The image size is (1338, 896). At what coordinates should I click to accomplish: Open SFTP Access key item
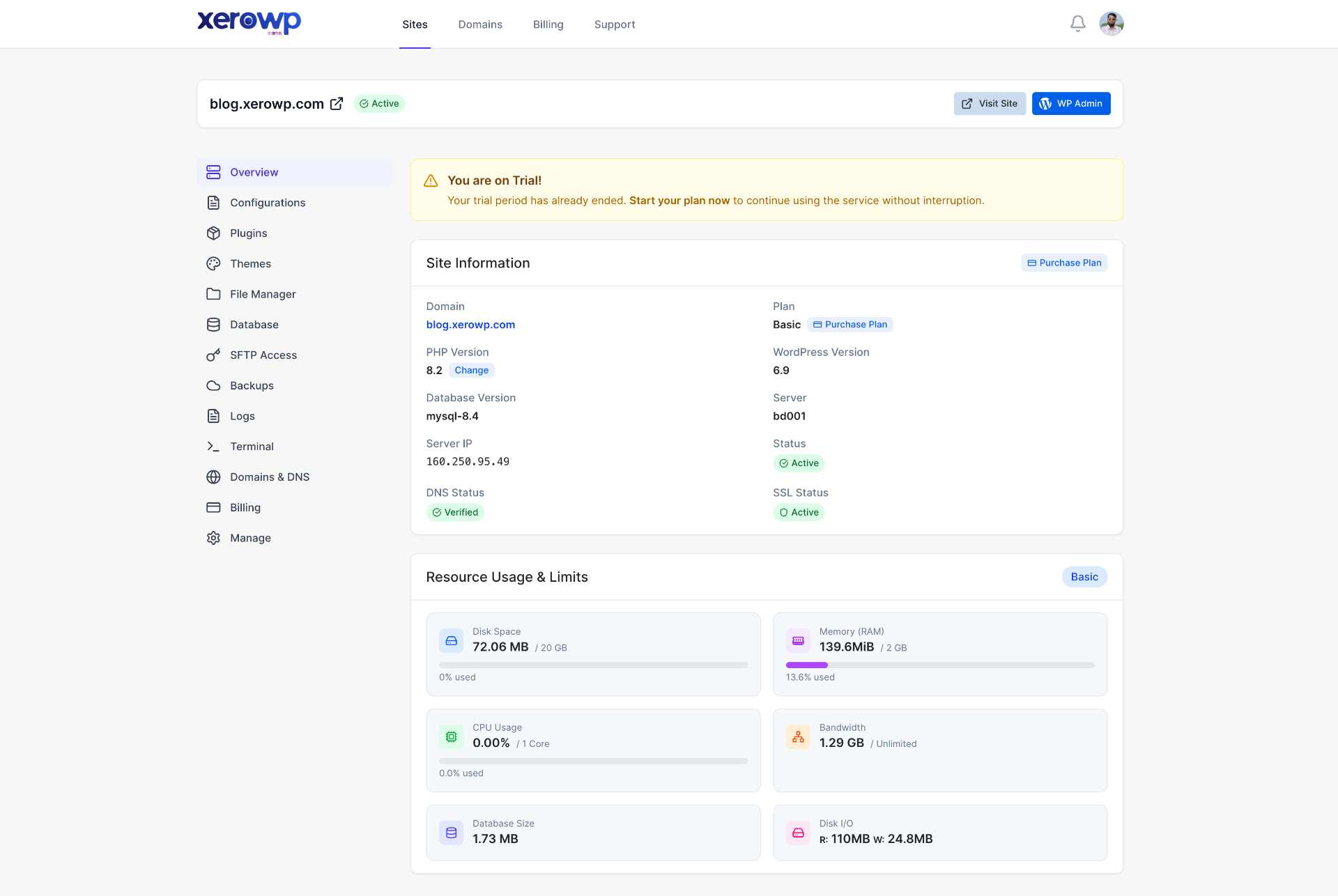[263, 355]
